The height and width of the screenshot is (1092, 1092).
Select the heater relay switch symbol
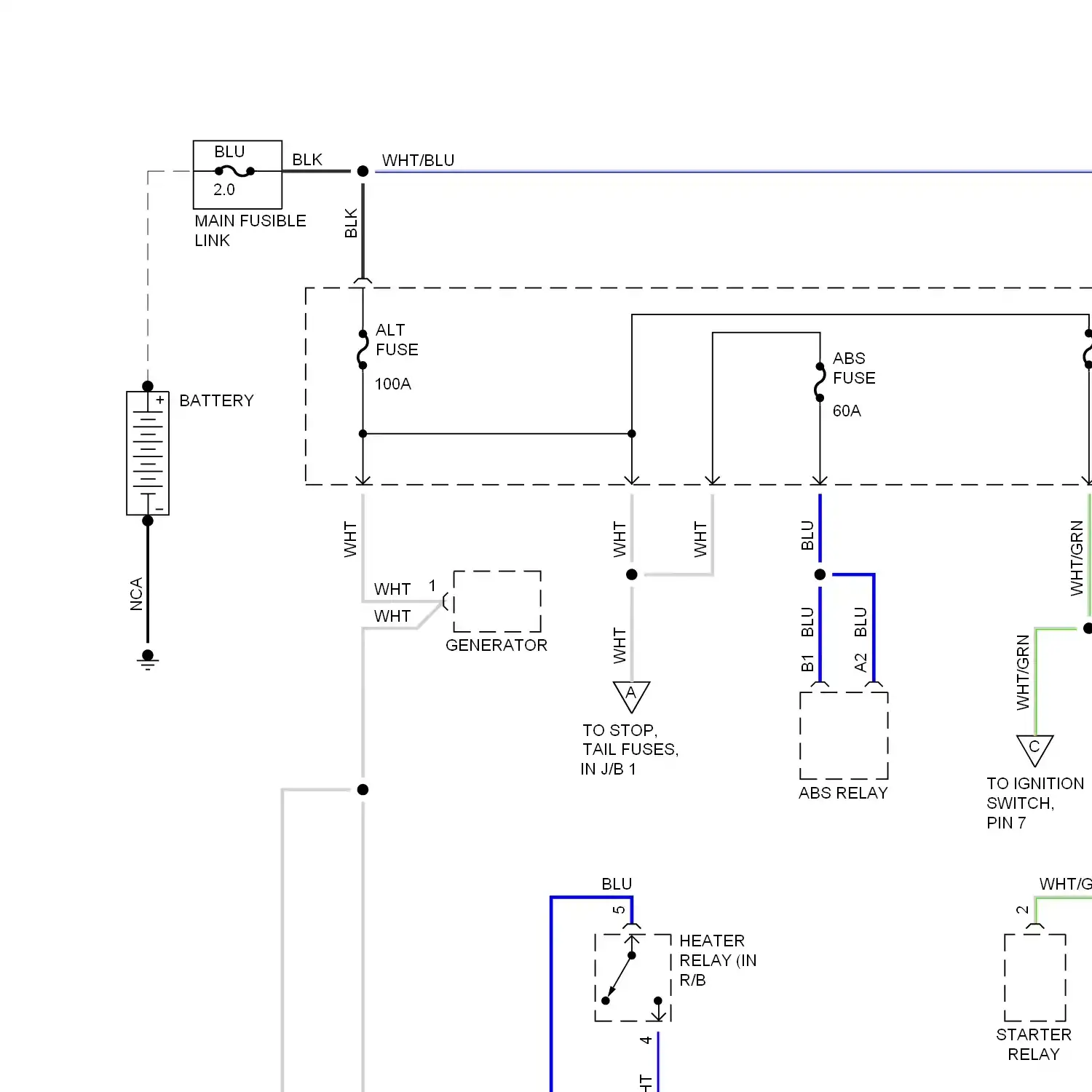[x=632, y=977]
